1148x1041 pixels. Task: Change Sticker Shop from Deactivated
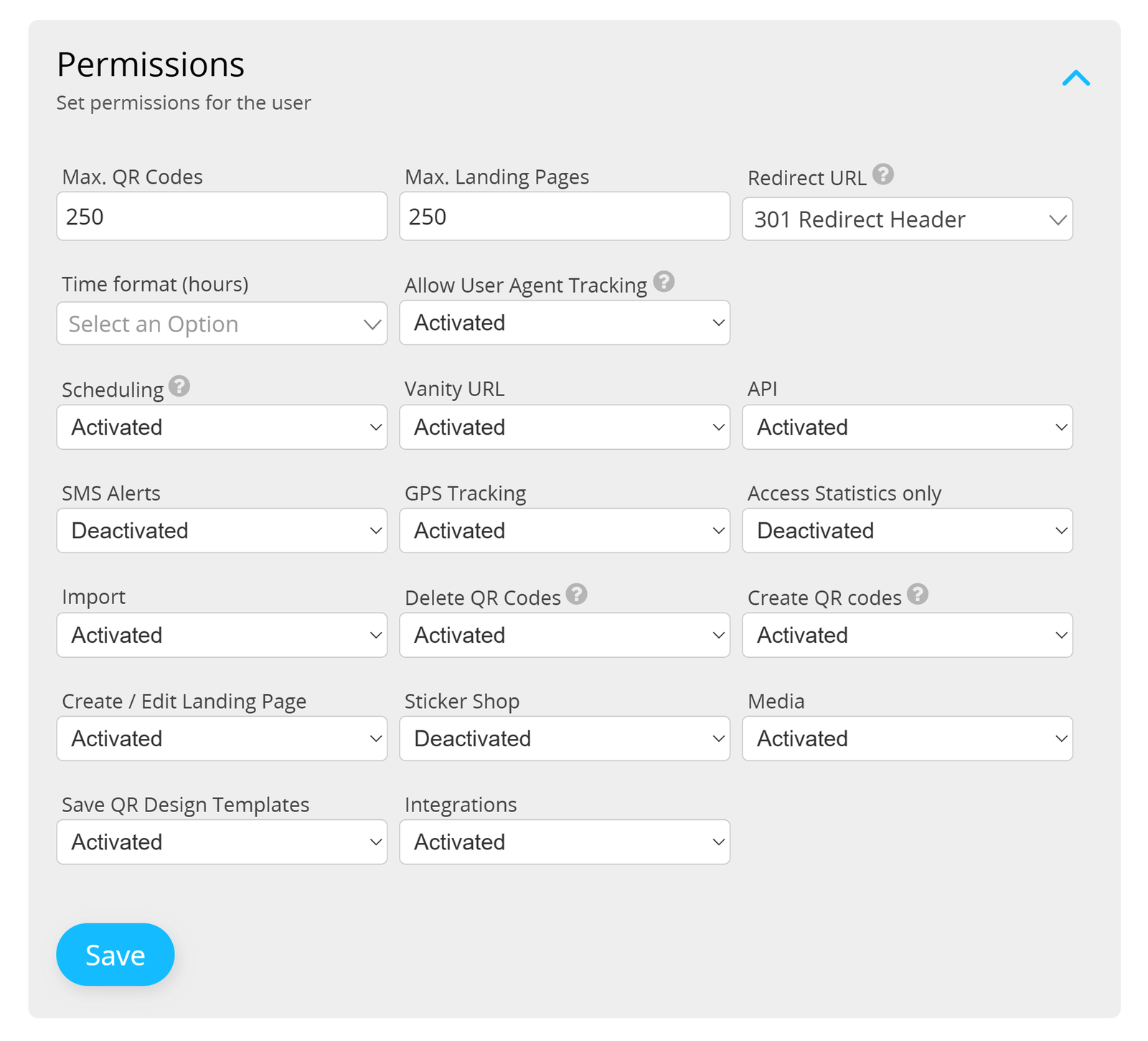pyautogui.click(x=564, y=738)
